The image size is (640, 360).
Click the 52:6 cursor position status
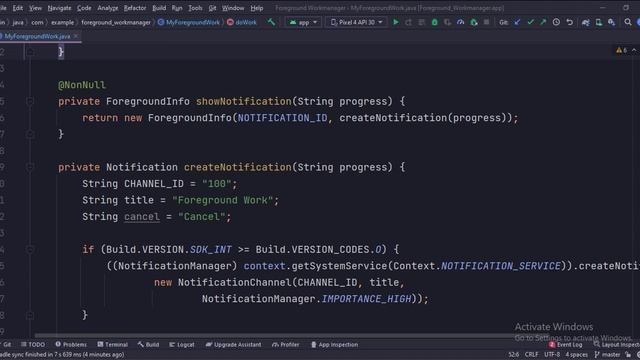(x=513, y=354)
